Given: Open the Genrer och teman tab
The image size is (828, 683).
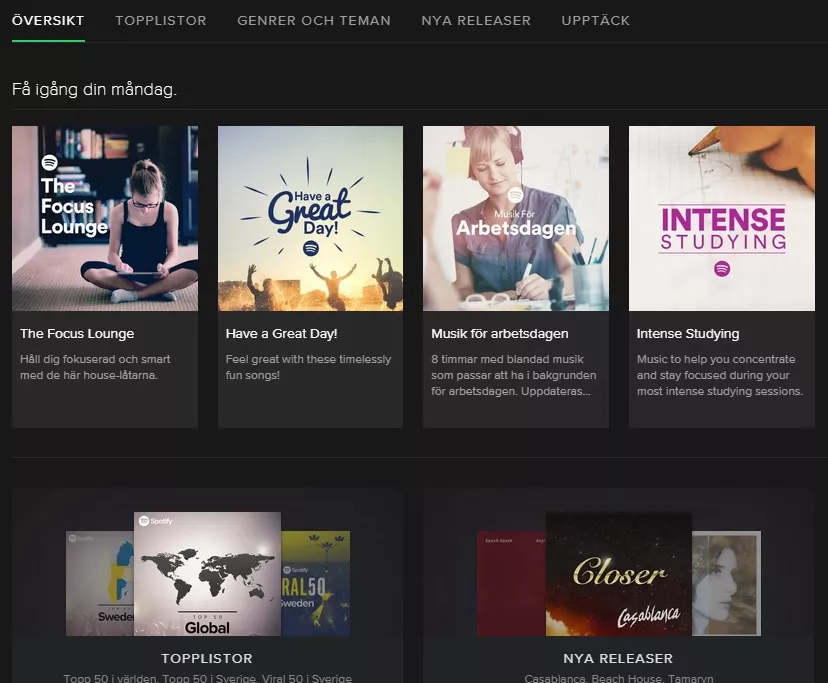Looking at the screenshot, I should (314, 21).
